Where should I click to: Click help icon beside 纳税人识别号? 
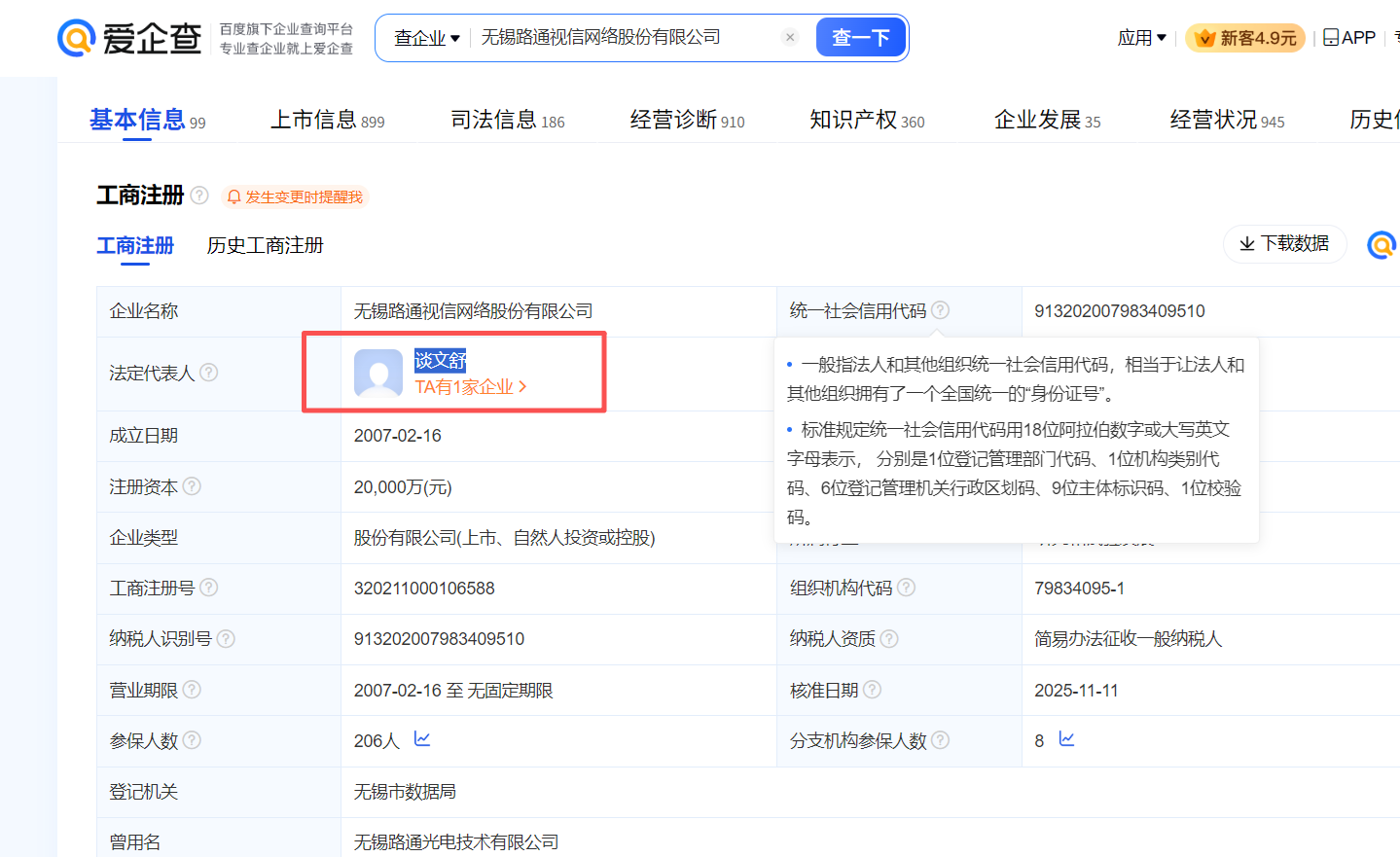[x=226, y=638]
